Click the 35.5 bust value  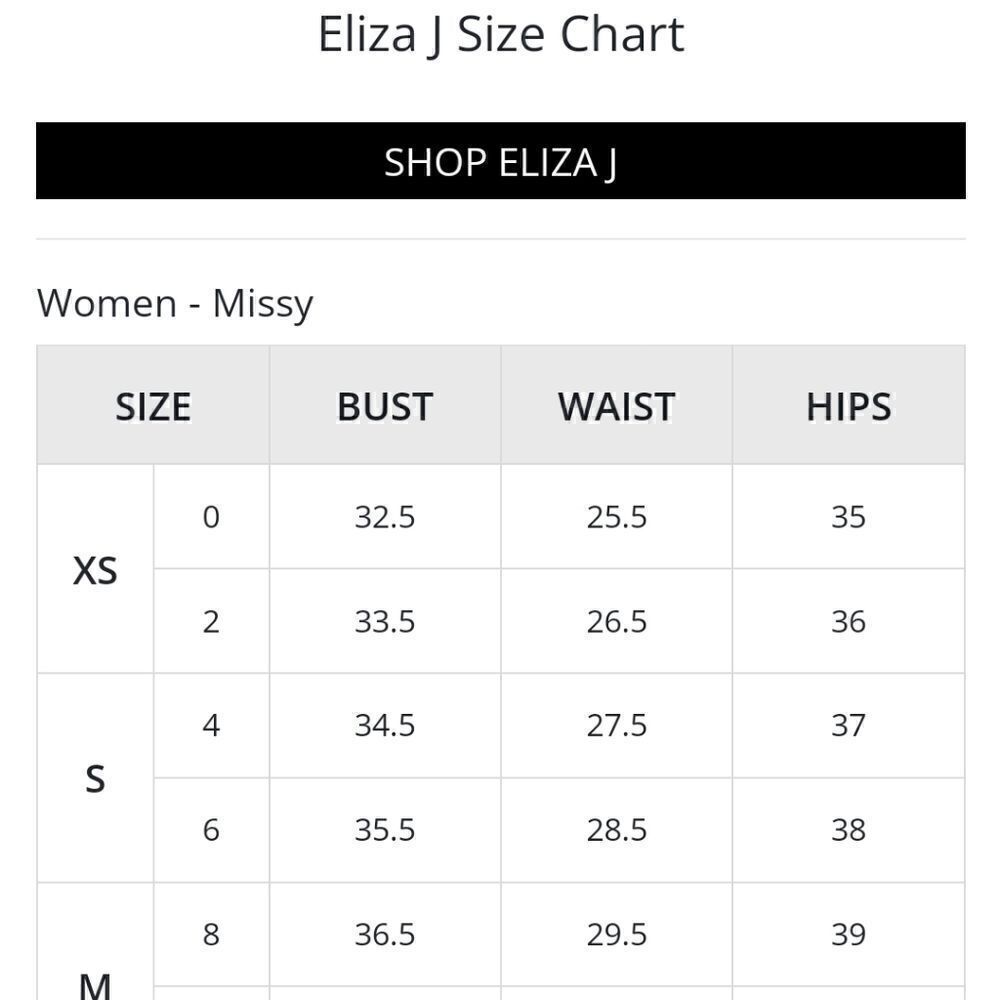click(x=385, y=830)
